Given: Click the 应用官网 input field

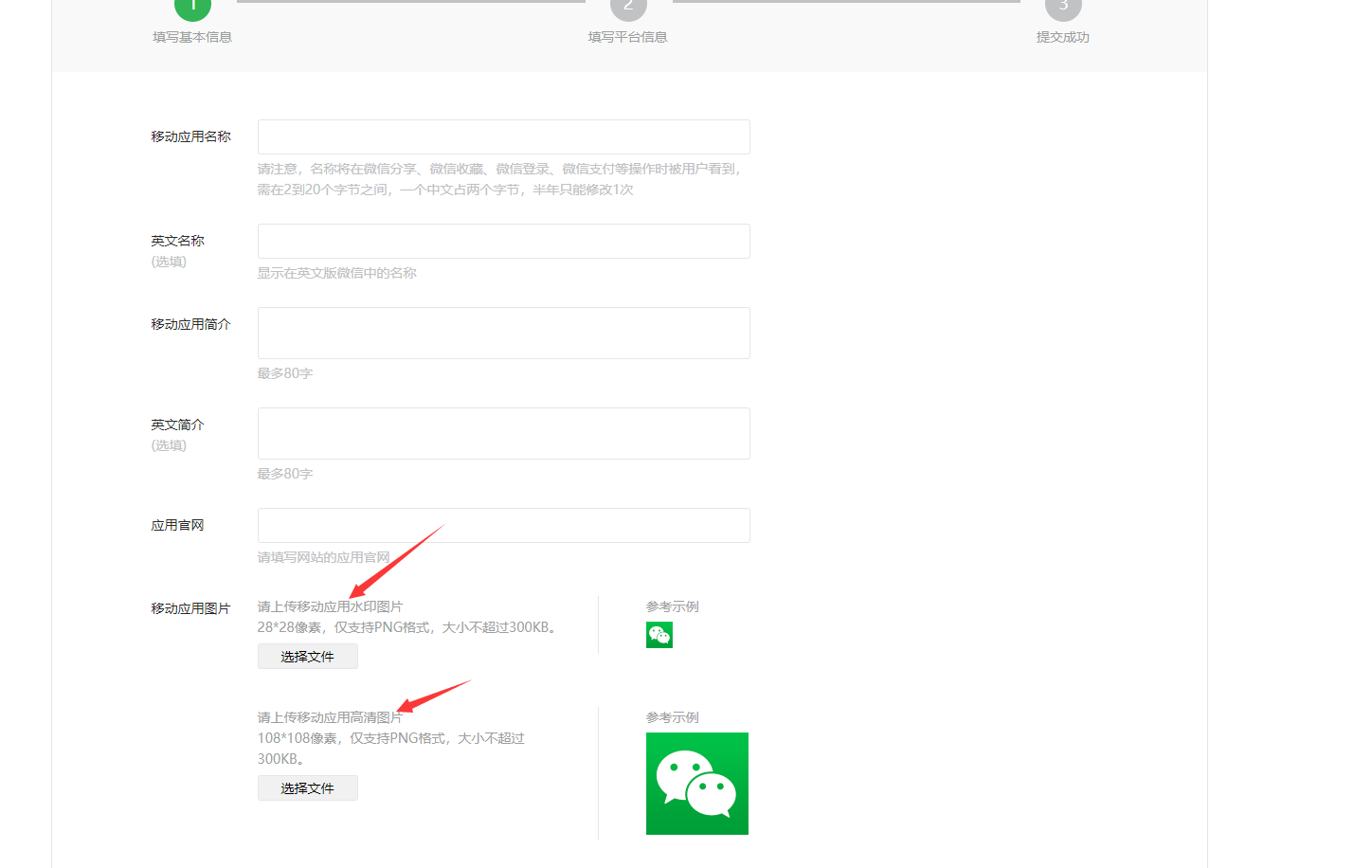Looking at the screenshot, I should click(504, 526).
